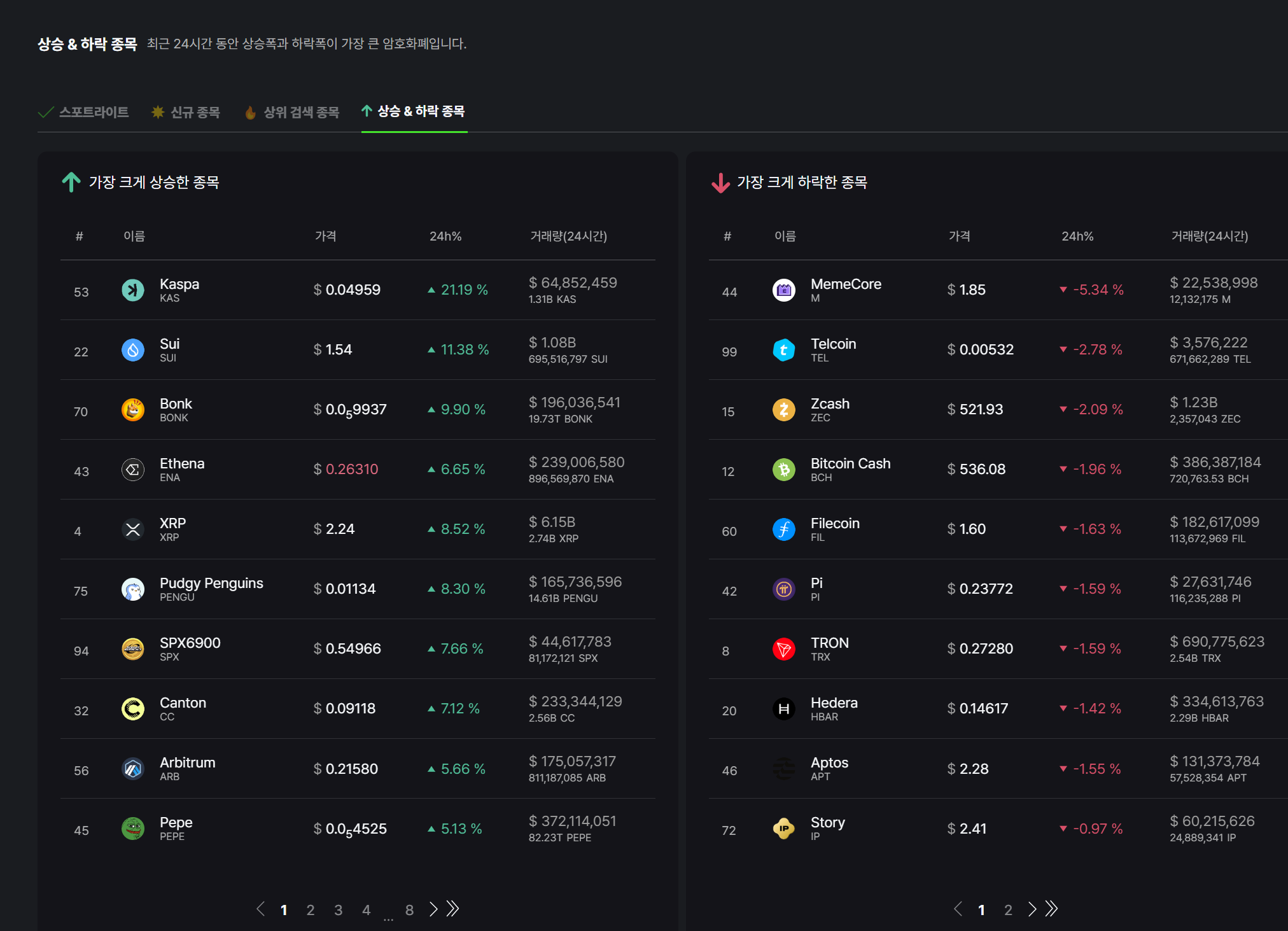The width and height of the screenshot is (1288, 931).
Task: Click the Pepe frog coin icon
Action: (133, 829)
